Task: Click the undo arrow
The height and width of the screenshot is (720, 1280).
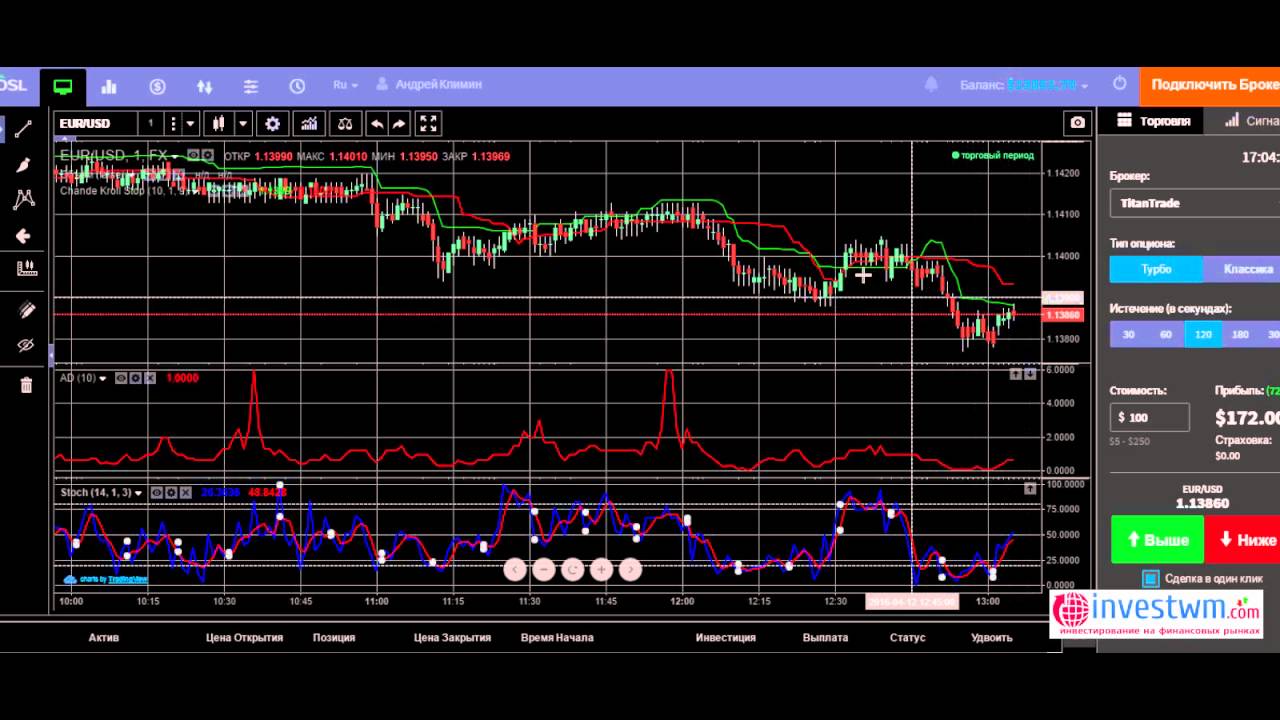Action: 377,124
